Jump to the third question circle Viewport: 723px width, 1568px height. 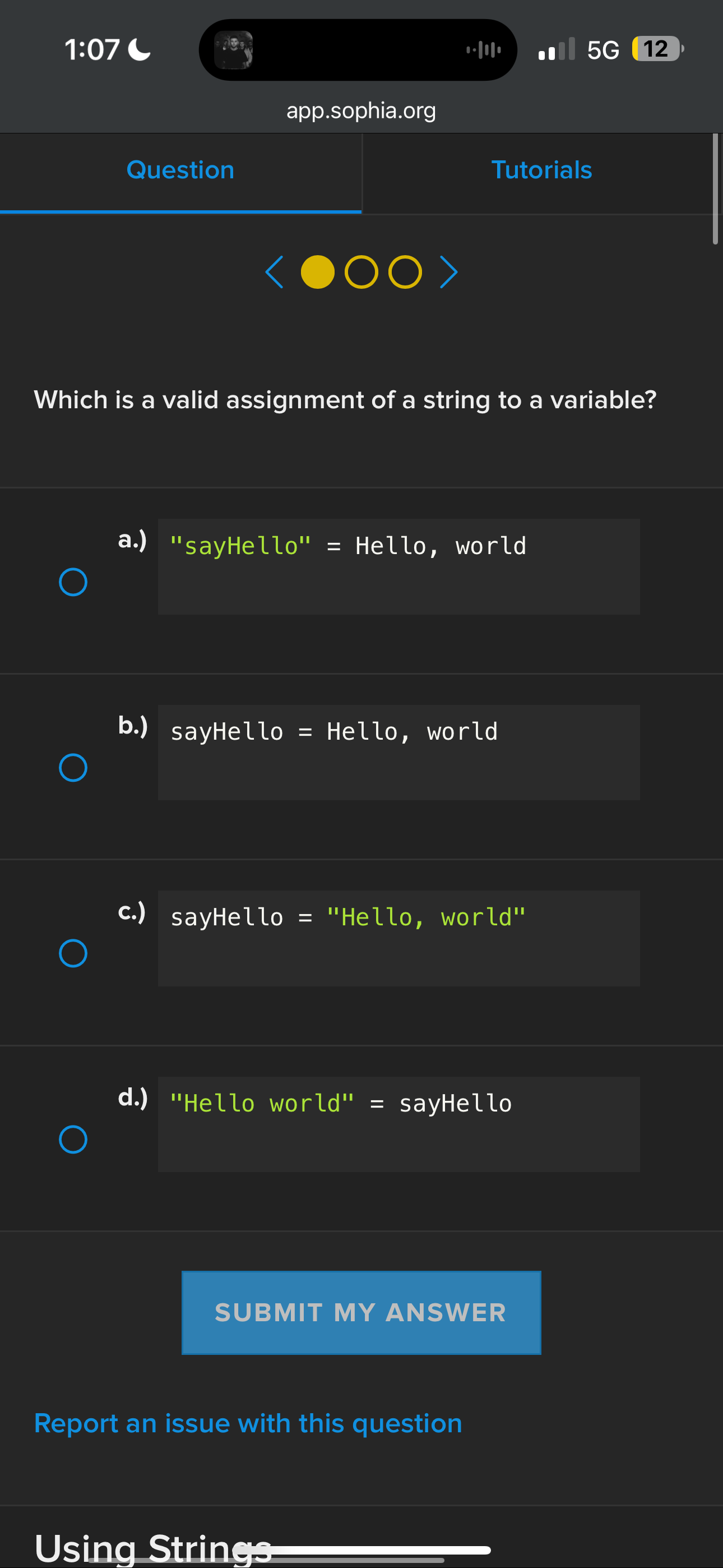tap(405, 272)
